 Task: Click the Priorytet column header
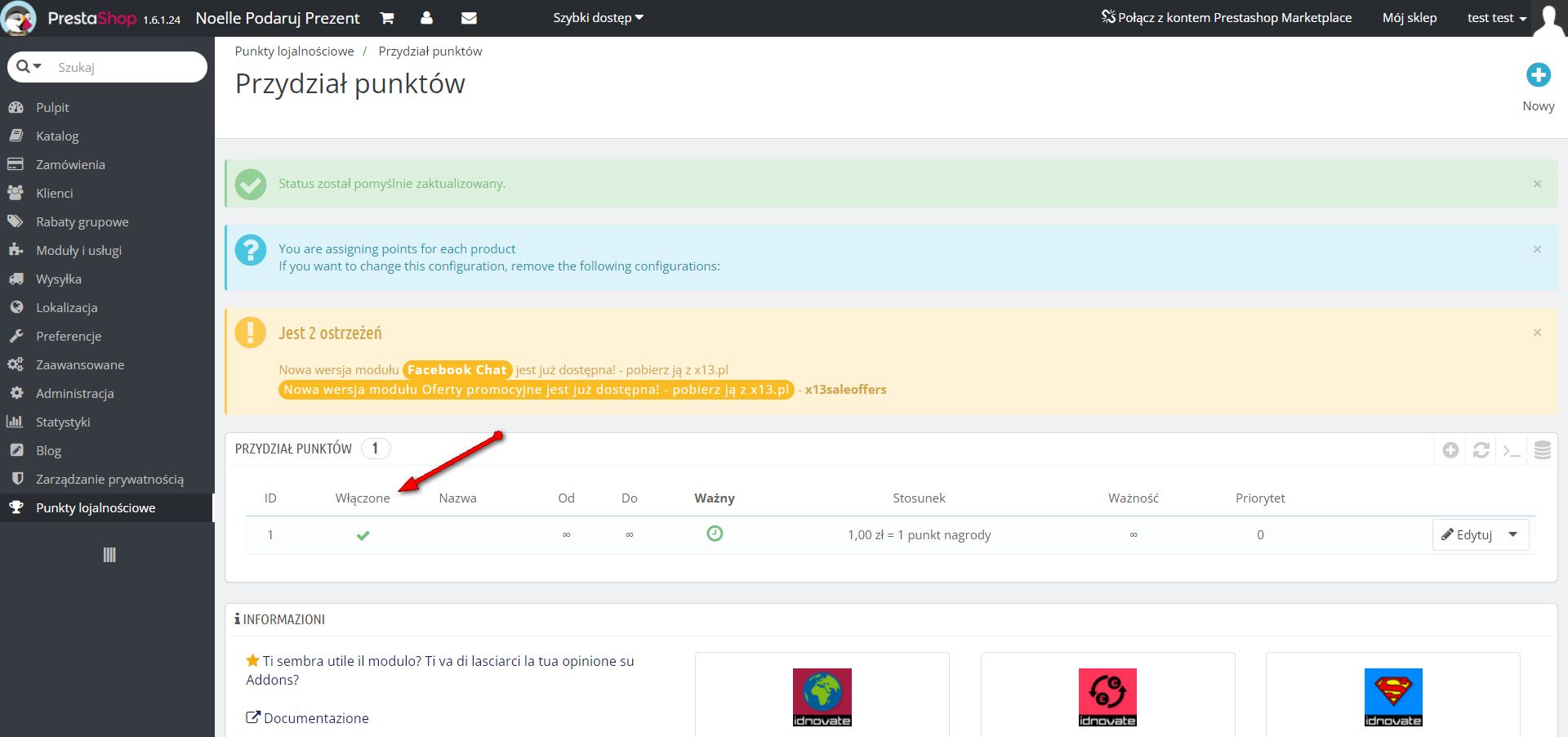pyautogui.click(x=1260, y=498)
